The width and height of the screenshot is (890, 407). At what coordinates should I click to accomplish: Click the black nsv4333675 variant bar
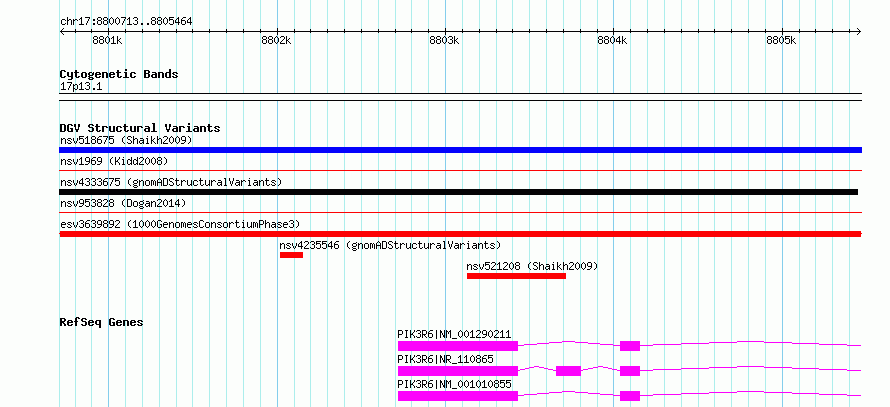tap(459, 192)
